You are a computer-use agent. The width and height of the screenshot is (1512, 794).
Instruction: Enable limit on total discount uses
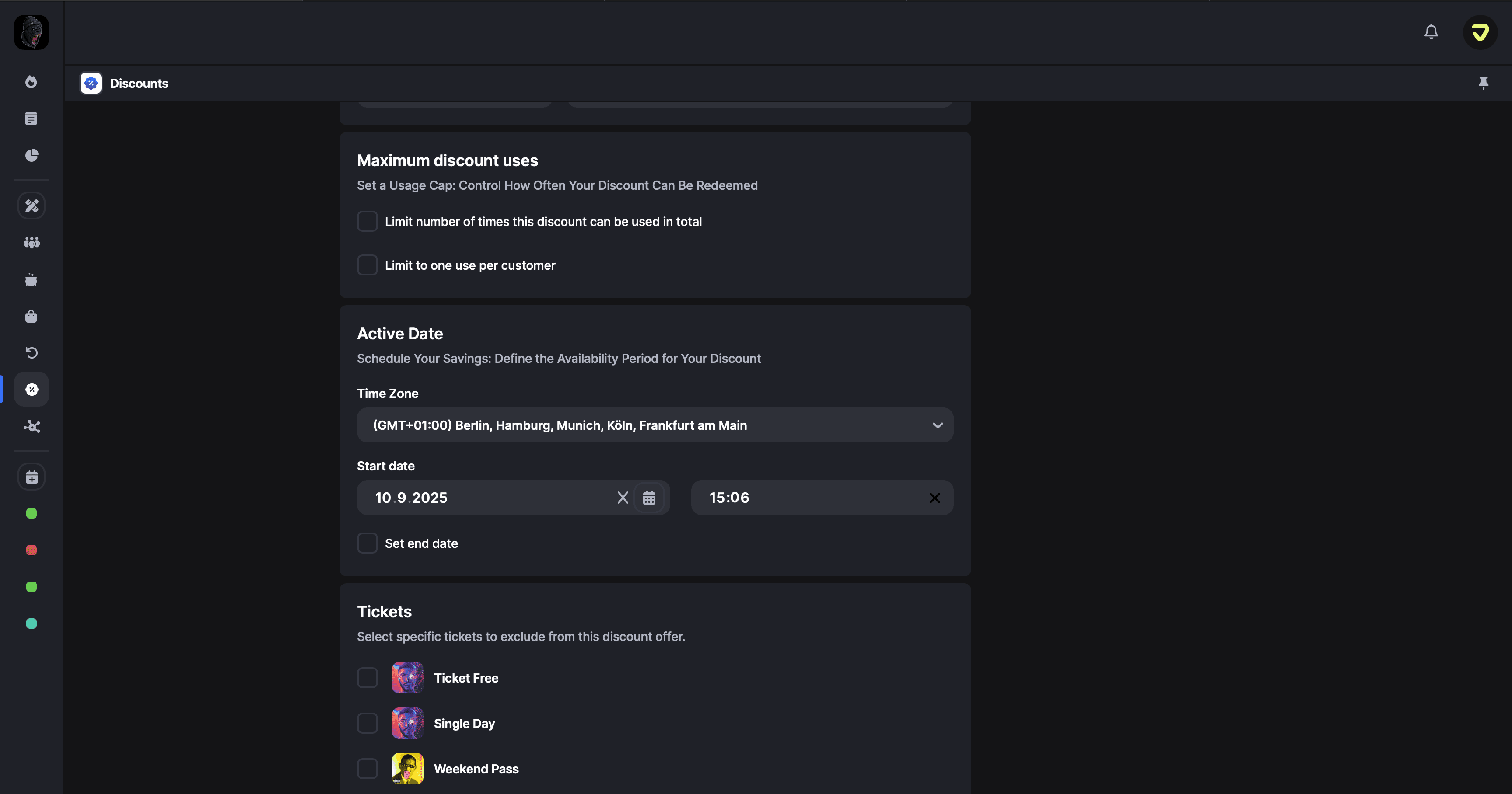click(367, 222)
